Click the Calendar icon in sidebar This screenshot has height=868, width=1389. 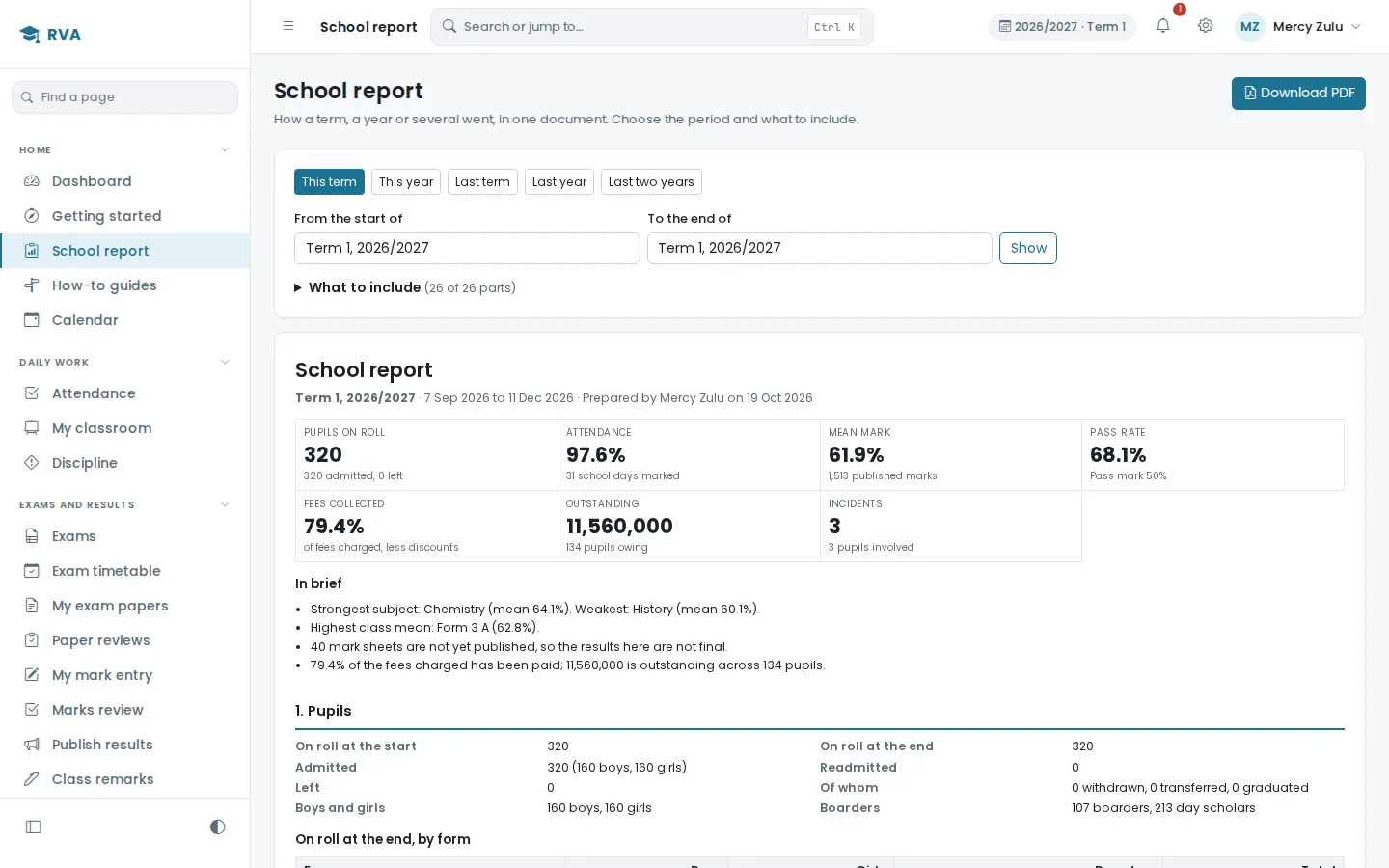click(32, 320)
